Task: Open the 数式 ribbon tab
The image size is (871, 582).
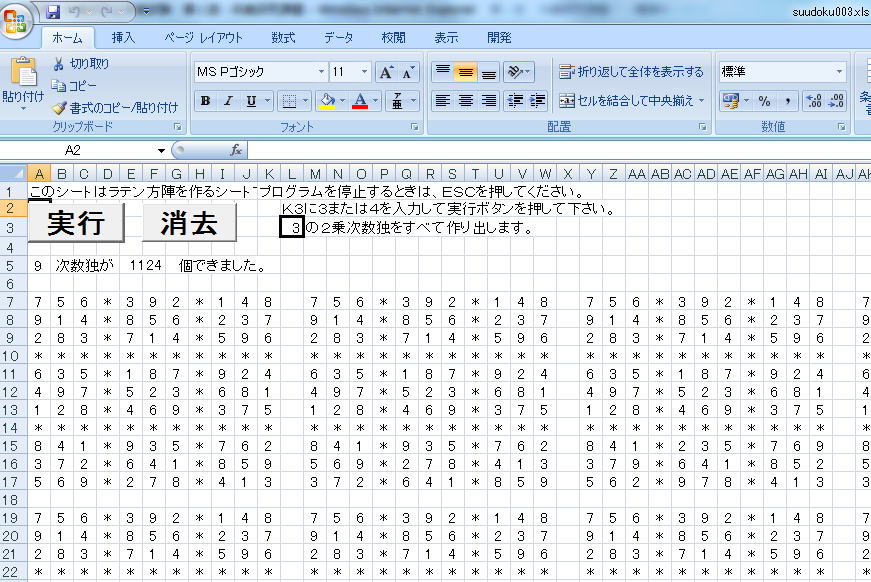Action: pyautogui.click(x=283, y=38)
